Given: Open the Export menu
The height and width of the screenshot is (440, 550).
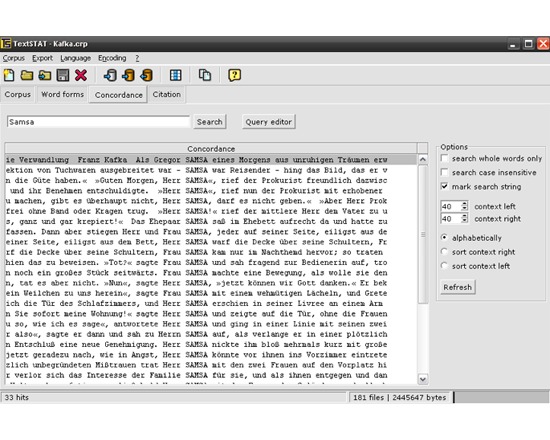Looking at the screenshot, I should [x=42, y=58].
